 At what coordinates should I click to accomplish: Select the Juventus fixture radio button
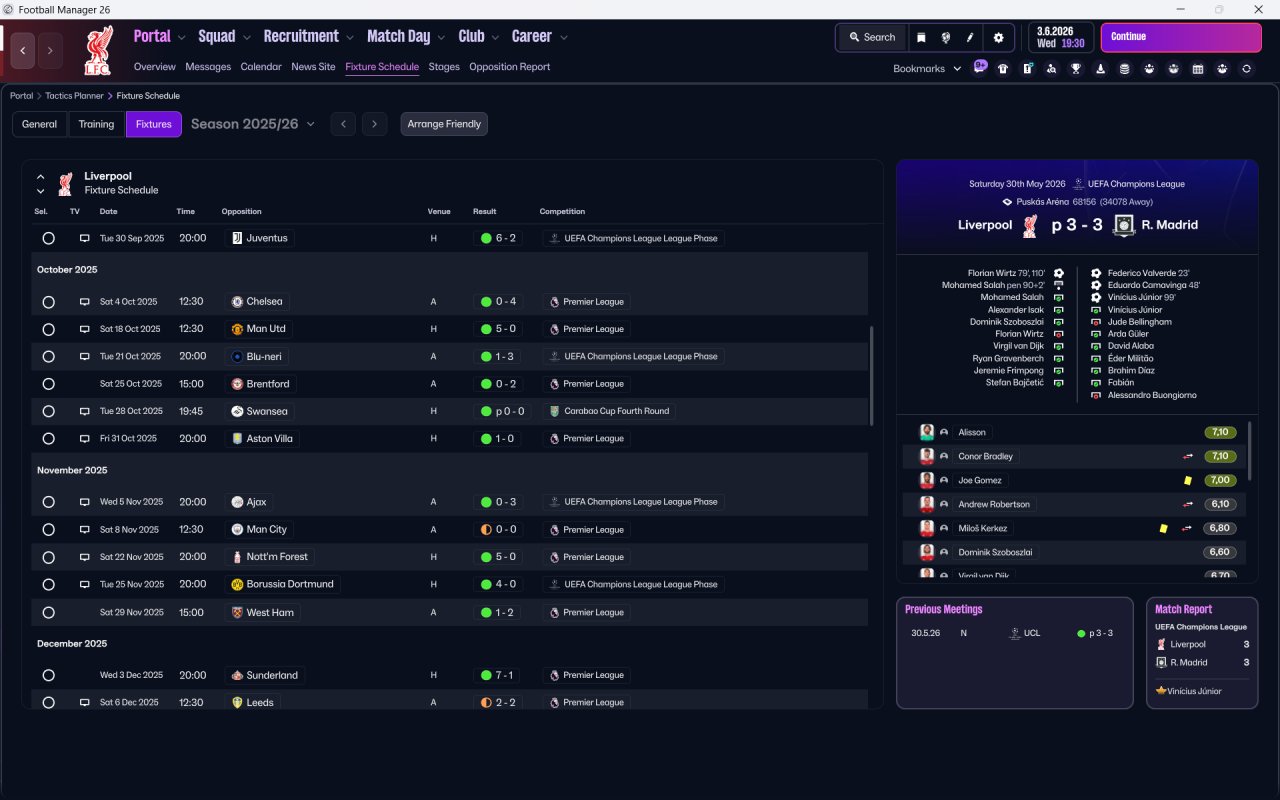point(48,239)
